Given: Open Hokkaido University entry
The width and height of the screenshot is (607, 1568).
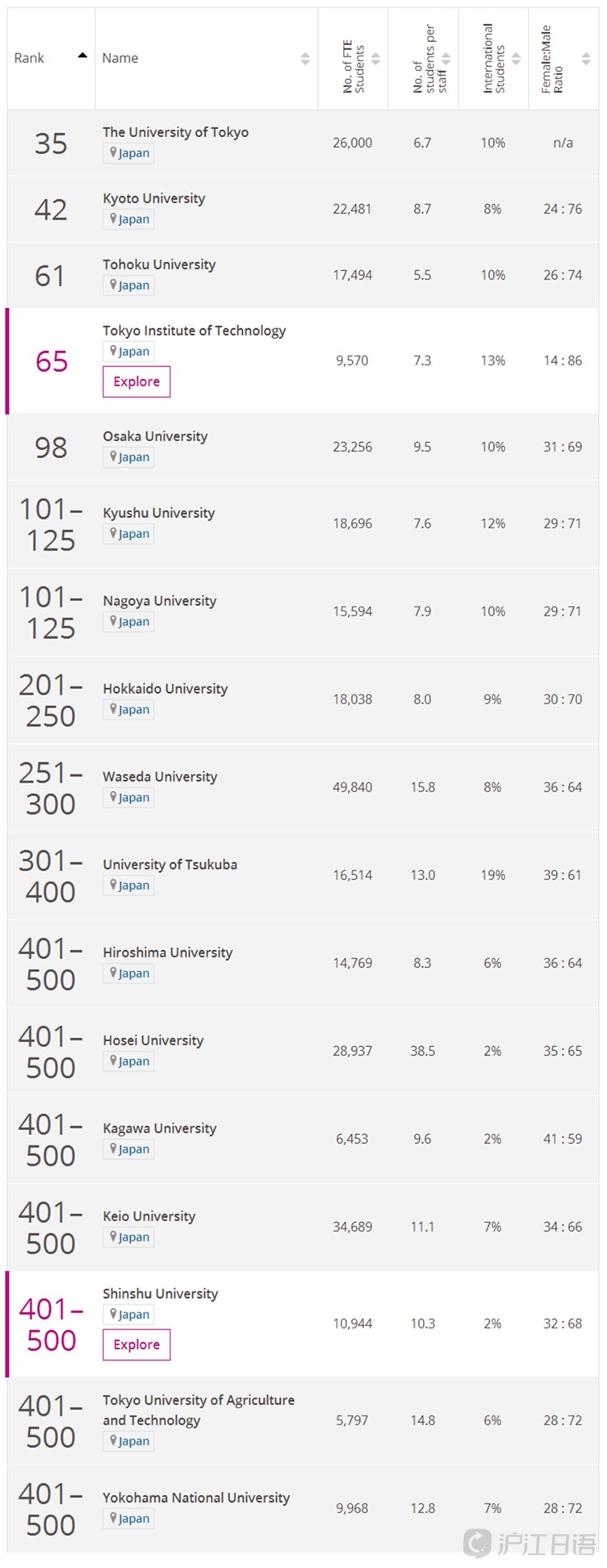Looking at the screenshot, I should pos(165,689).
